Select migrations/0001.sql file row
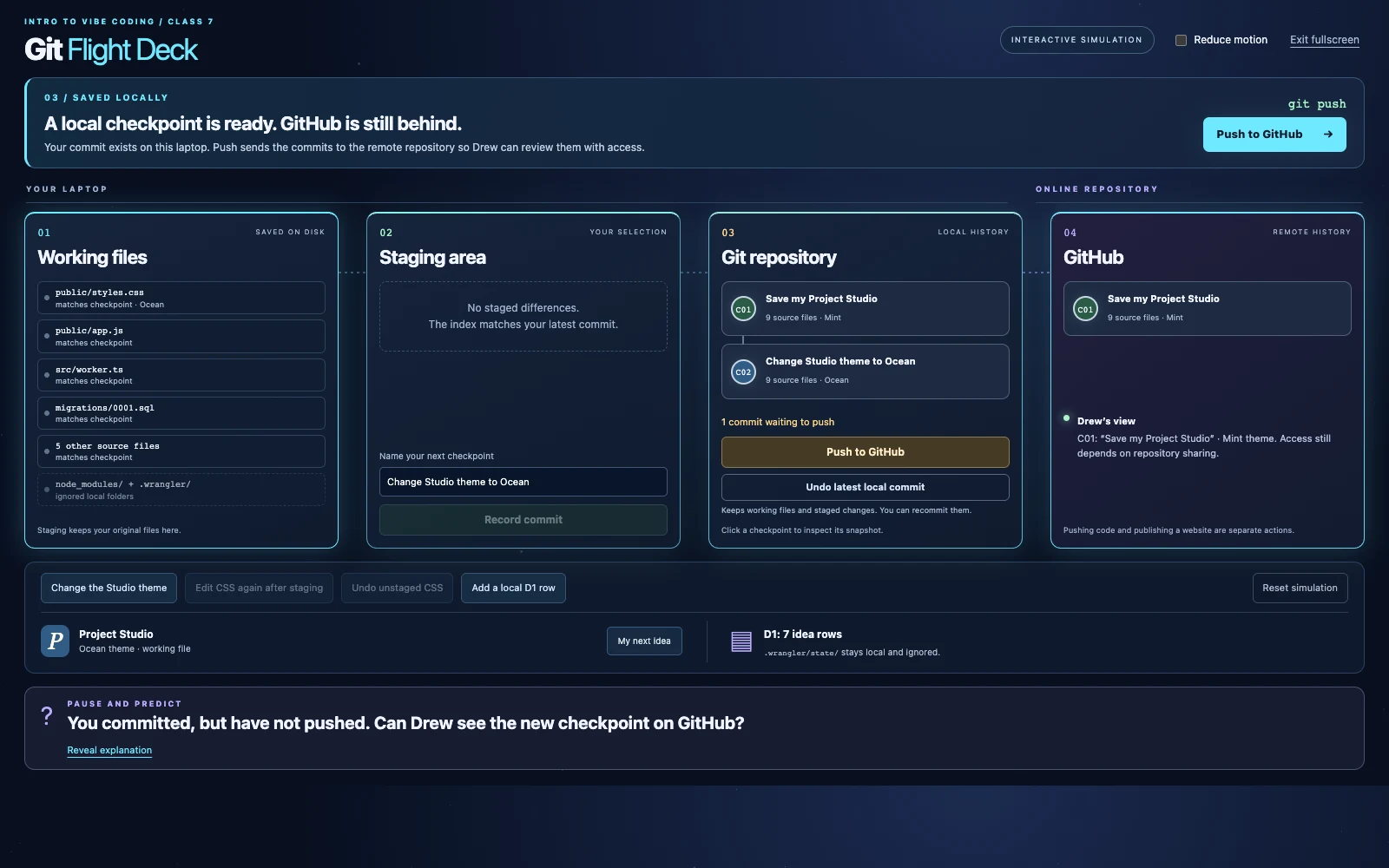The width and height of the screenshot is (1389, 868). 181,413
